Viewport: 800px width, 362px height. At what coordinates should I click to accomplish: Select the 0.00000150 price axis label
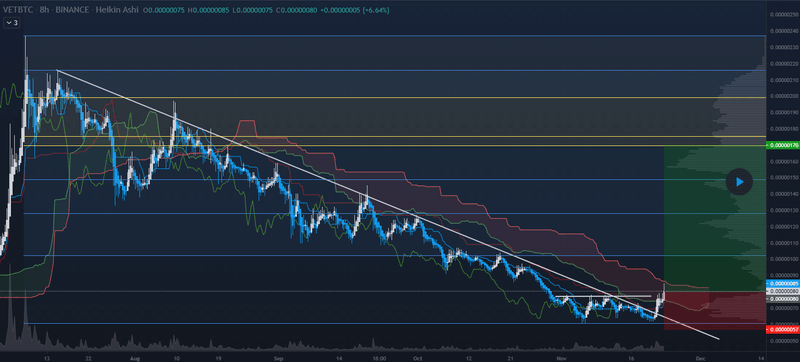tap(784, 178)
